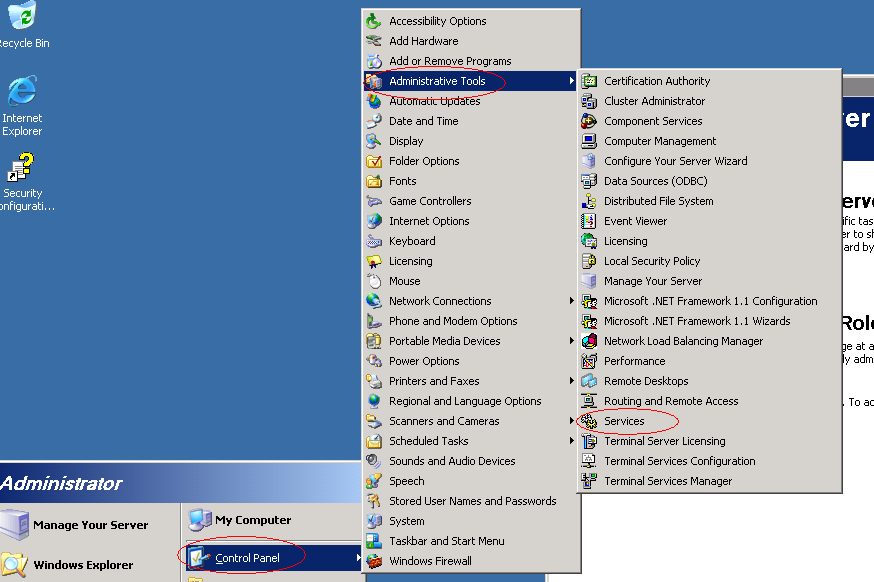
Task: Open Remote Desktops tool
Action: click(710, 381)
